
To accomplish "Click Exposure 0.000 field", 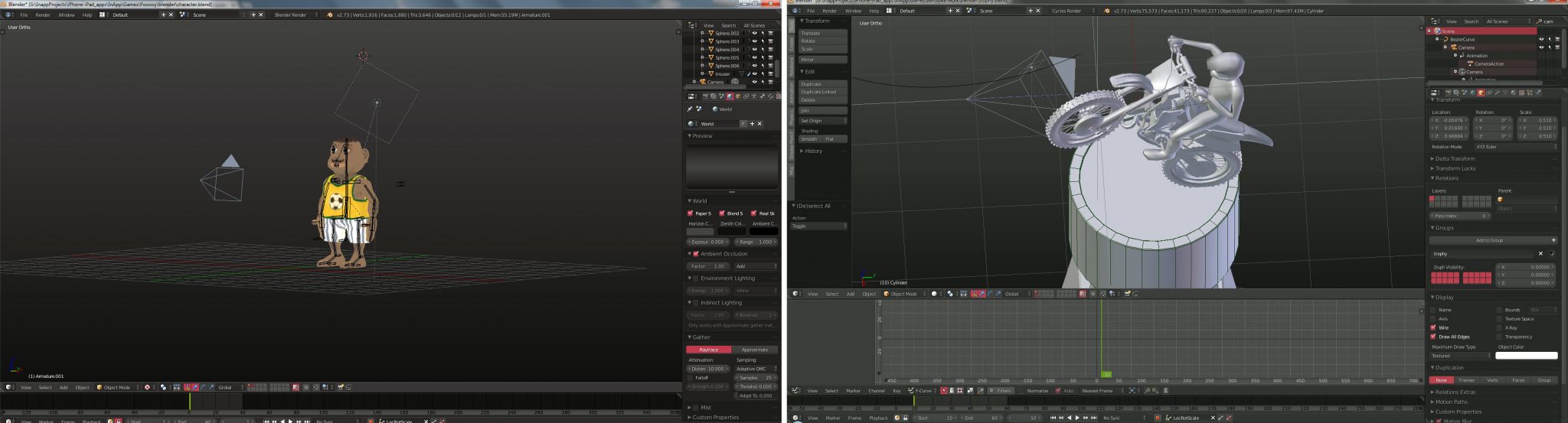I will coord(709,242).
